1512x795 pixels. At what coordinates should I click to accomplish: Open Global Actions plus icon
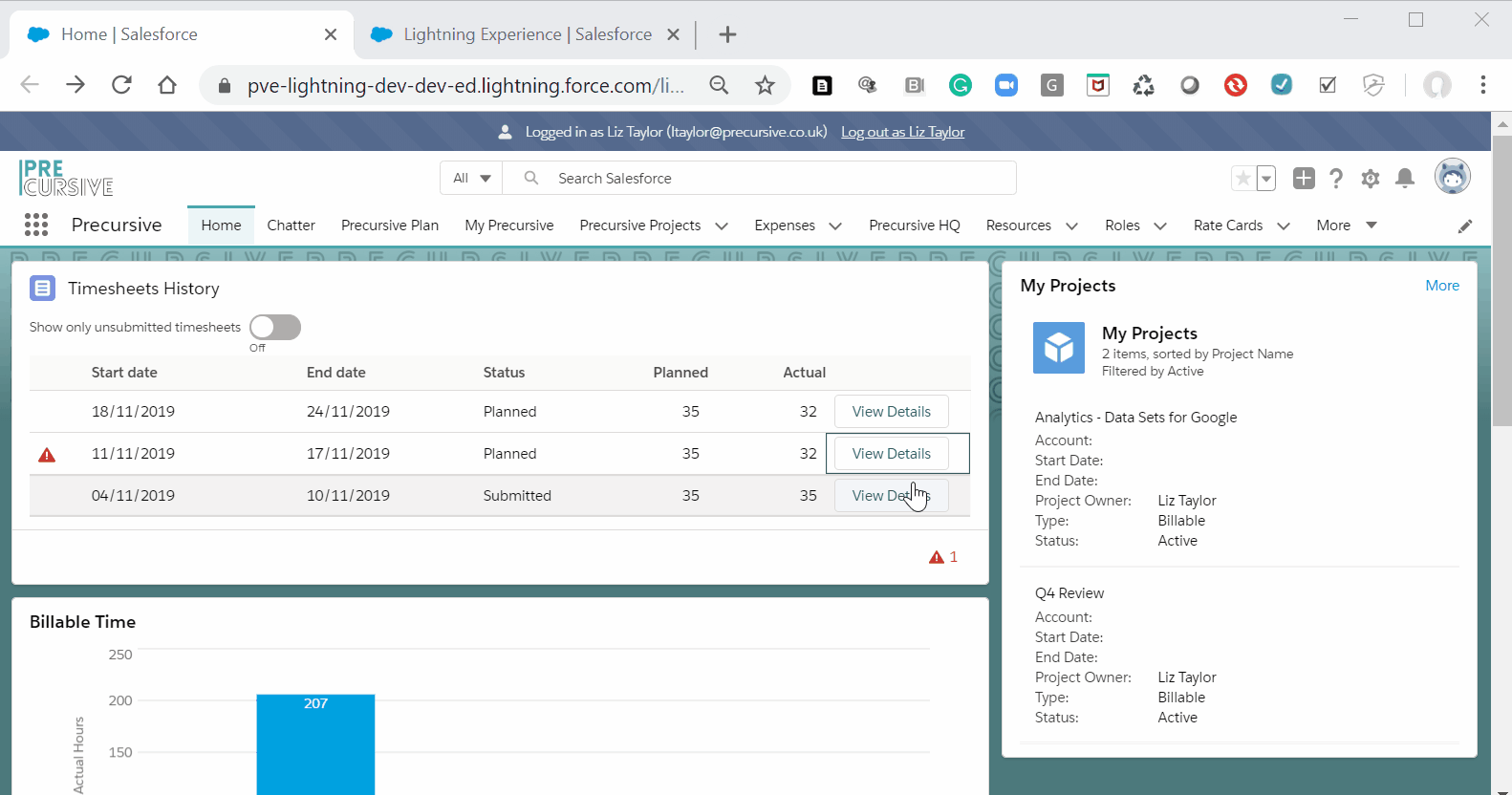click(x=1304, y=178)
